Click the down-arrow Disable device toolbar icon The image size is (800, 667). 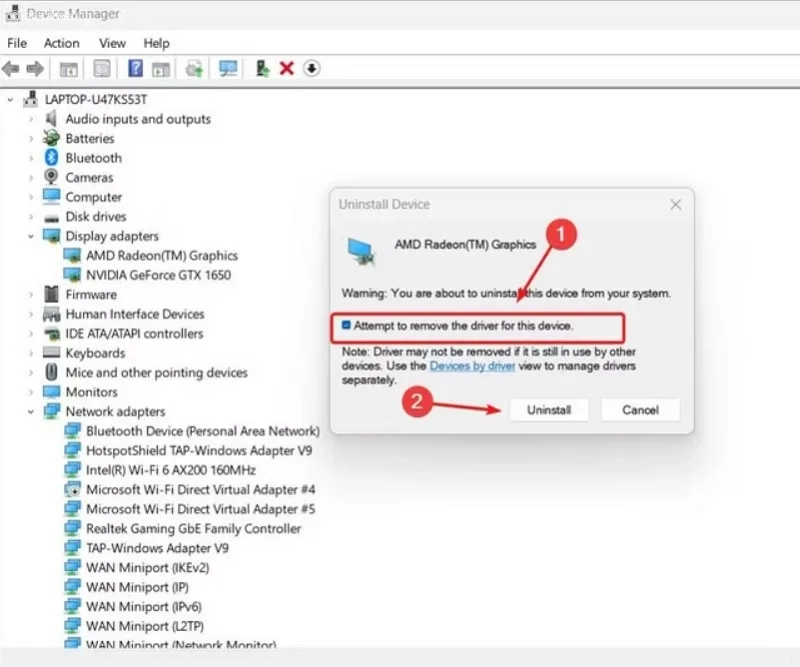click(x=311, y=68)
